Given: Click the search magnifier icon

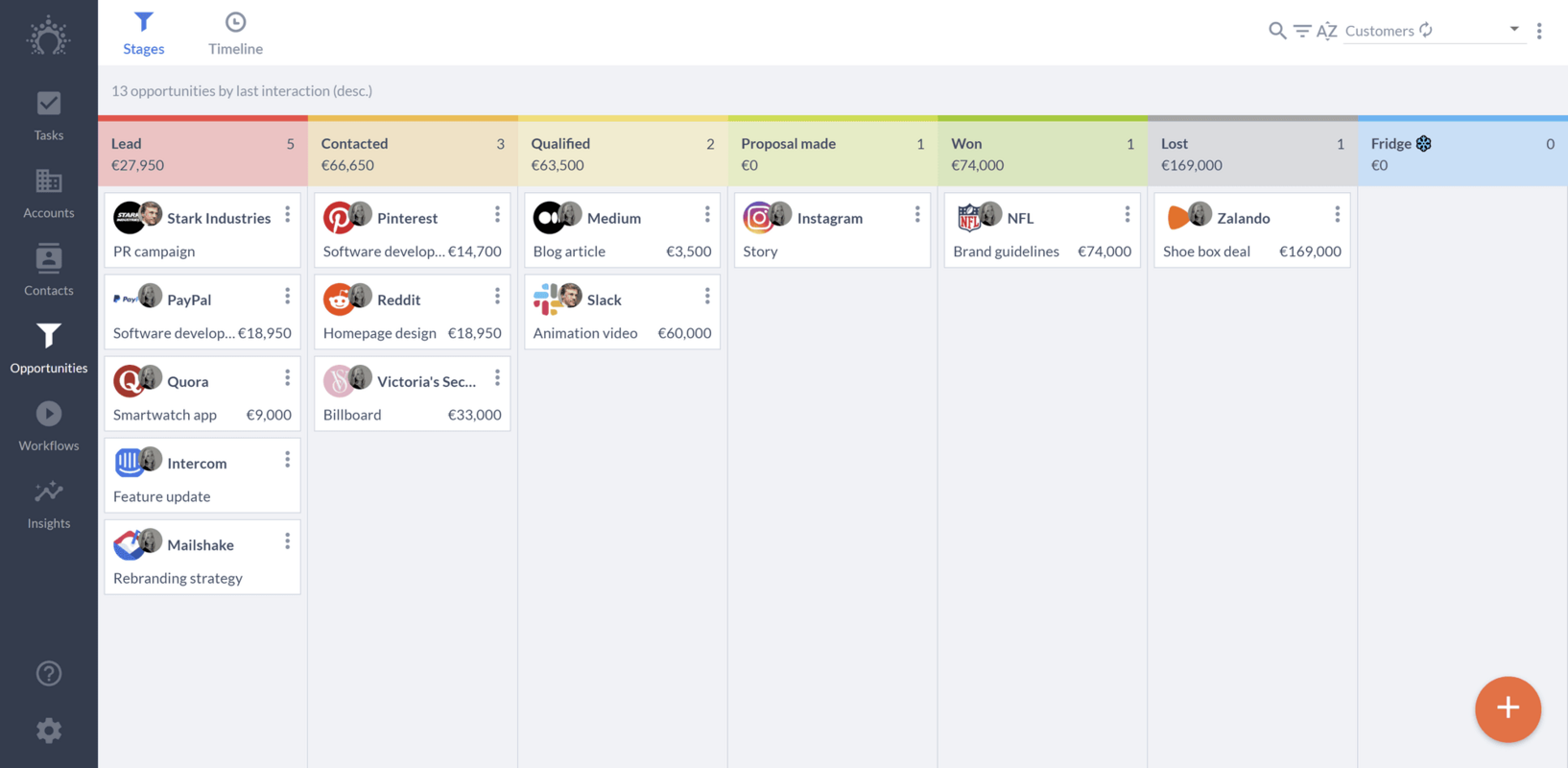Looking at the screenshot, I should coord(1277,30).
